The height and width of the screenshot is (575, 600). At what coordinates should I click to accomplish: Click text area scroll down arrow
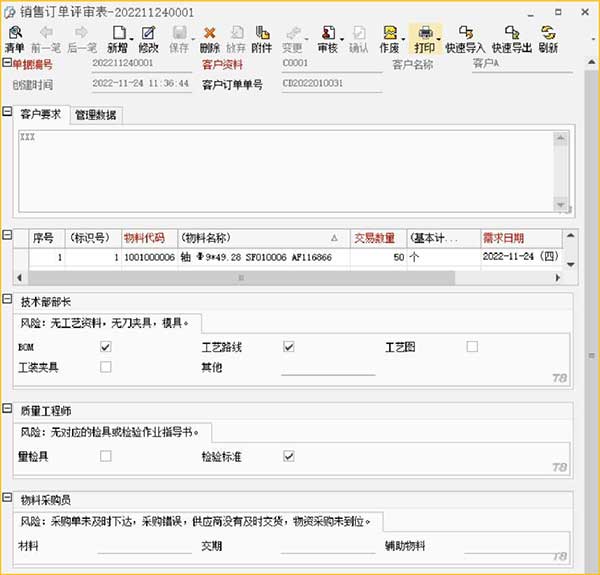pos(561,205)
